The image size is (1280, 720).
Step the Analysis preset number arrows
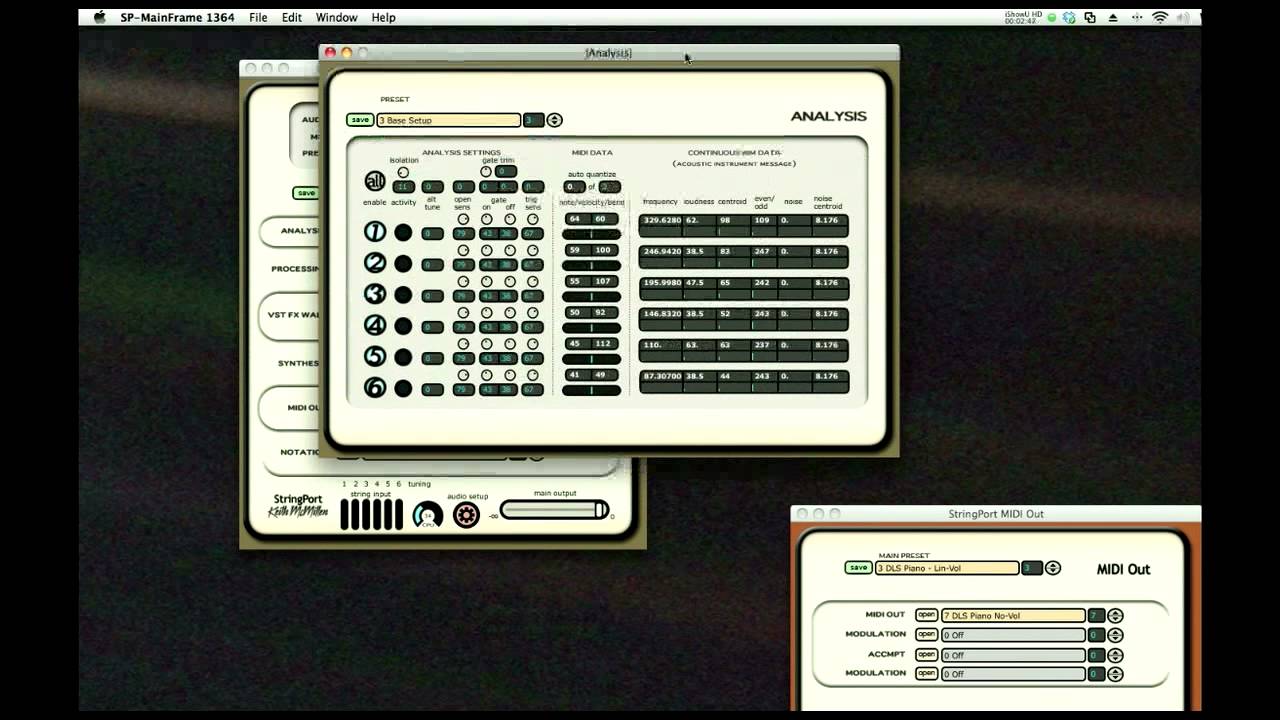[554, 120]
